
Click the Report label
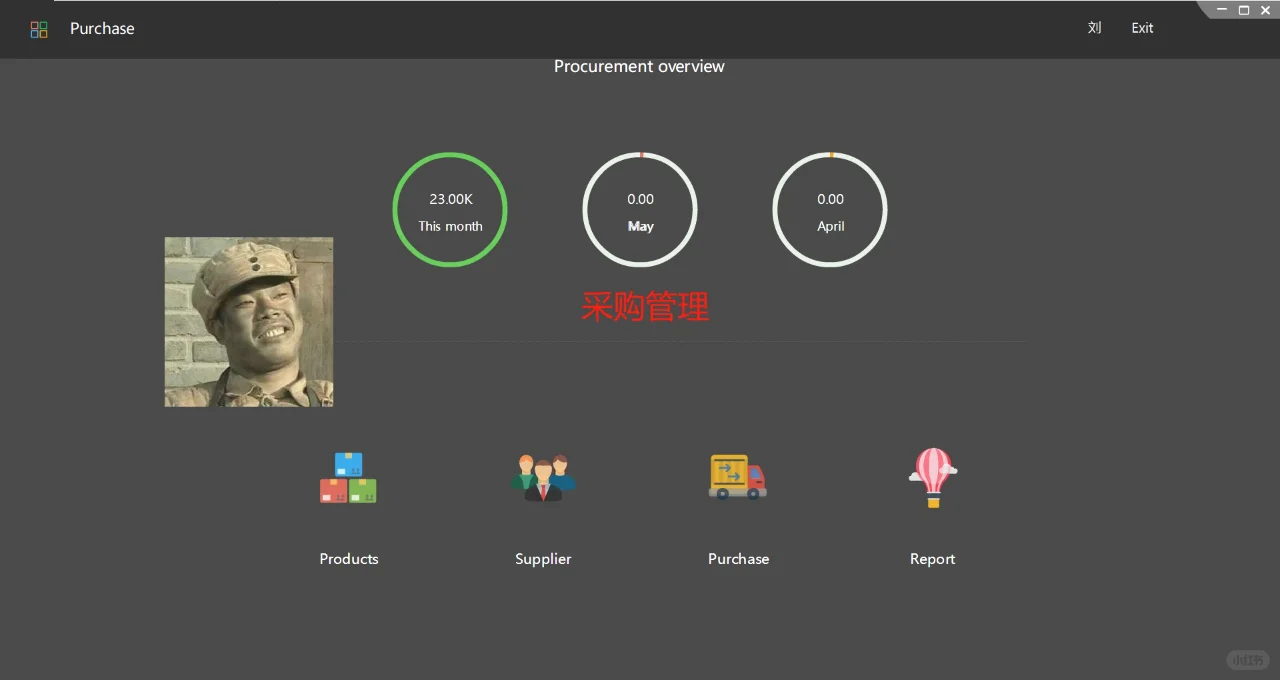[932, 559]
